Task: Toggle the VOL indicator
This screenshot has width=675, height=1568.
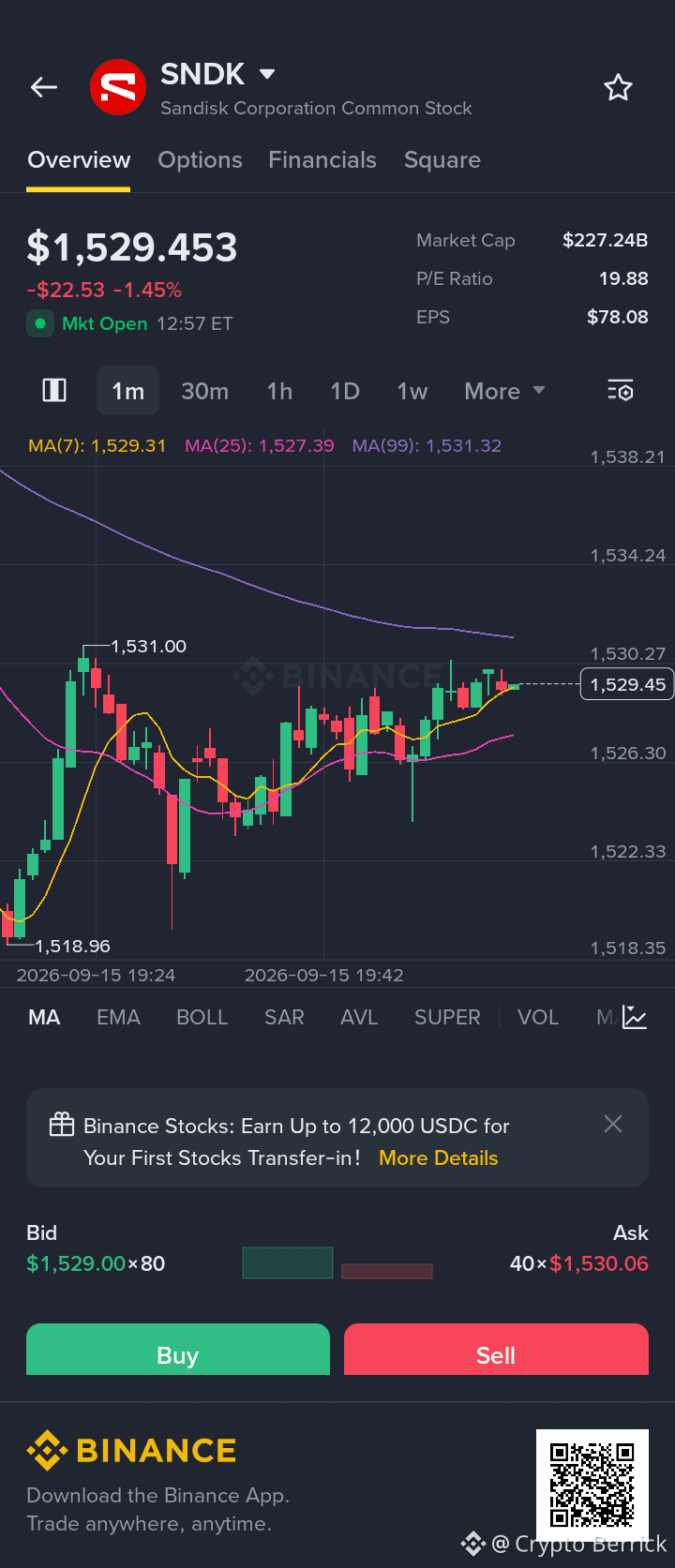Action: click(x=538, y=1017)
